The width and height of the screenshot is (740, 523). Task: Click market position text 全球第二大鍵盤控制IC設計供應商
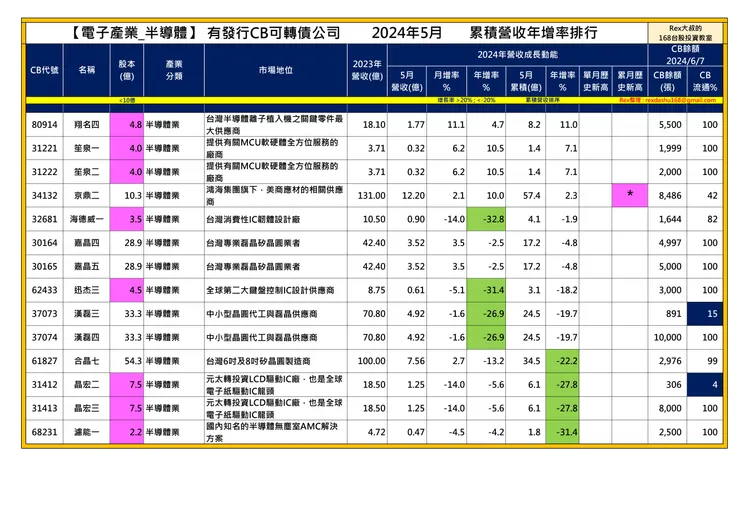click(270, 290)
